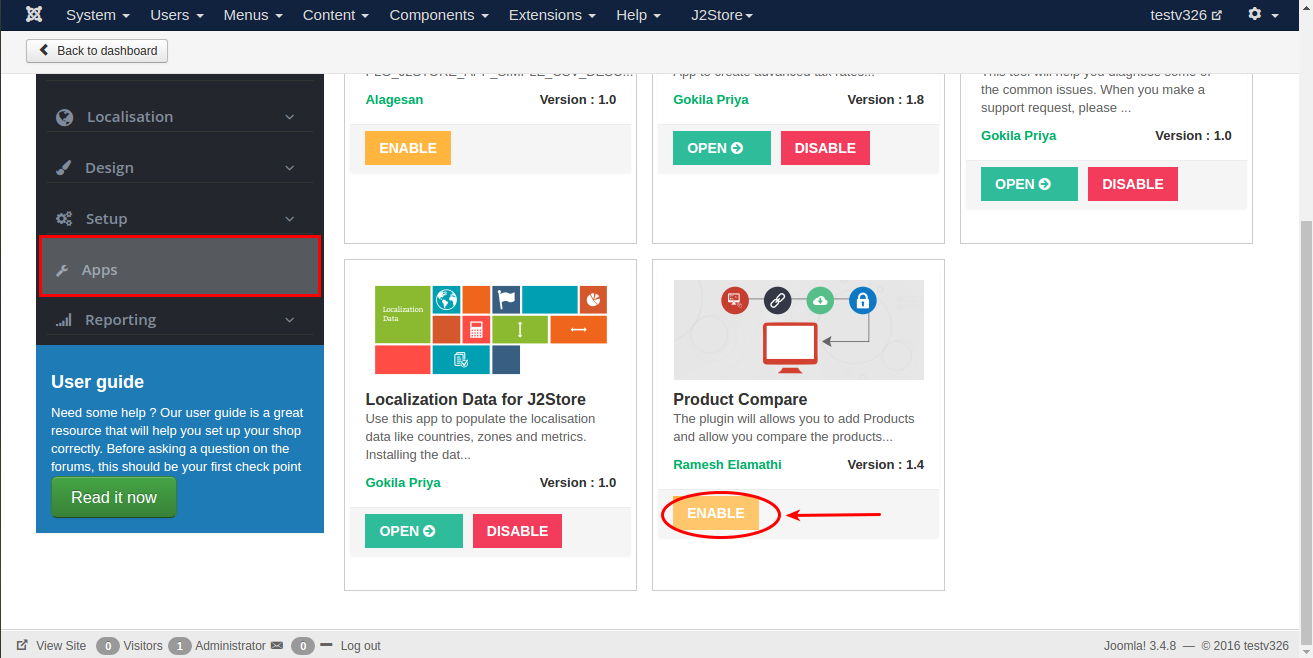Click Version : 1.4 text

coord(886,465)
